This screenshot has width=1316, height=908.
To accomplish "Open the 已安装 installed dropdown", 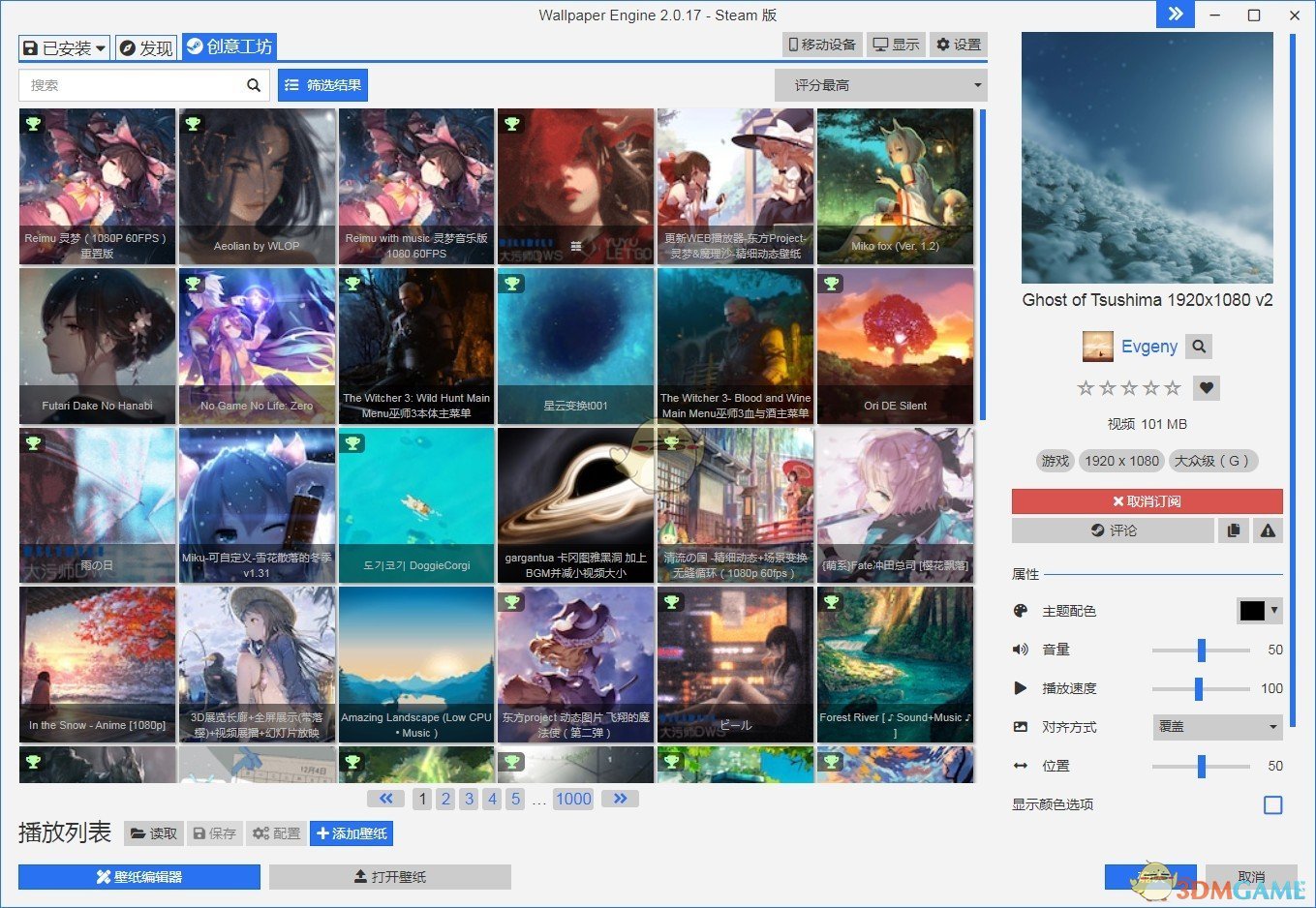I will tap(64, 47).
